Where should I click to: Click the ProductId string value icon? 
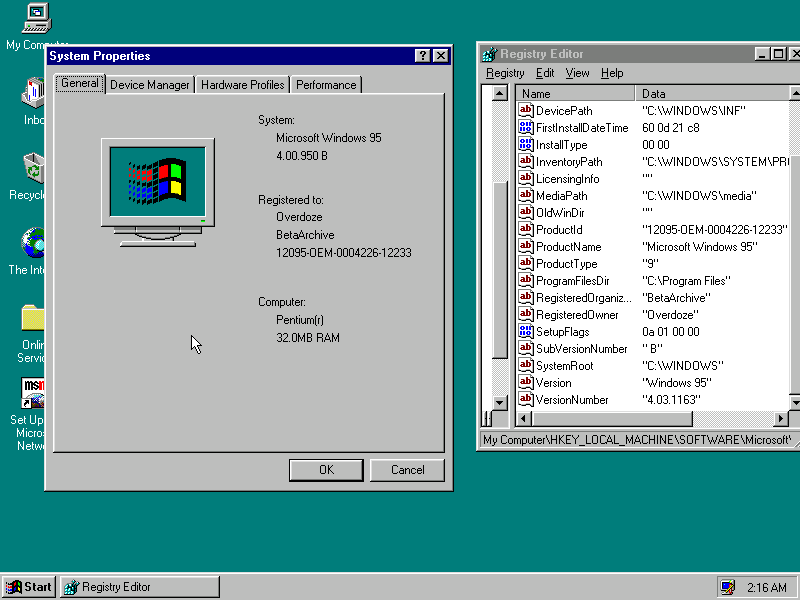[525, 229]
